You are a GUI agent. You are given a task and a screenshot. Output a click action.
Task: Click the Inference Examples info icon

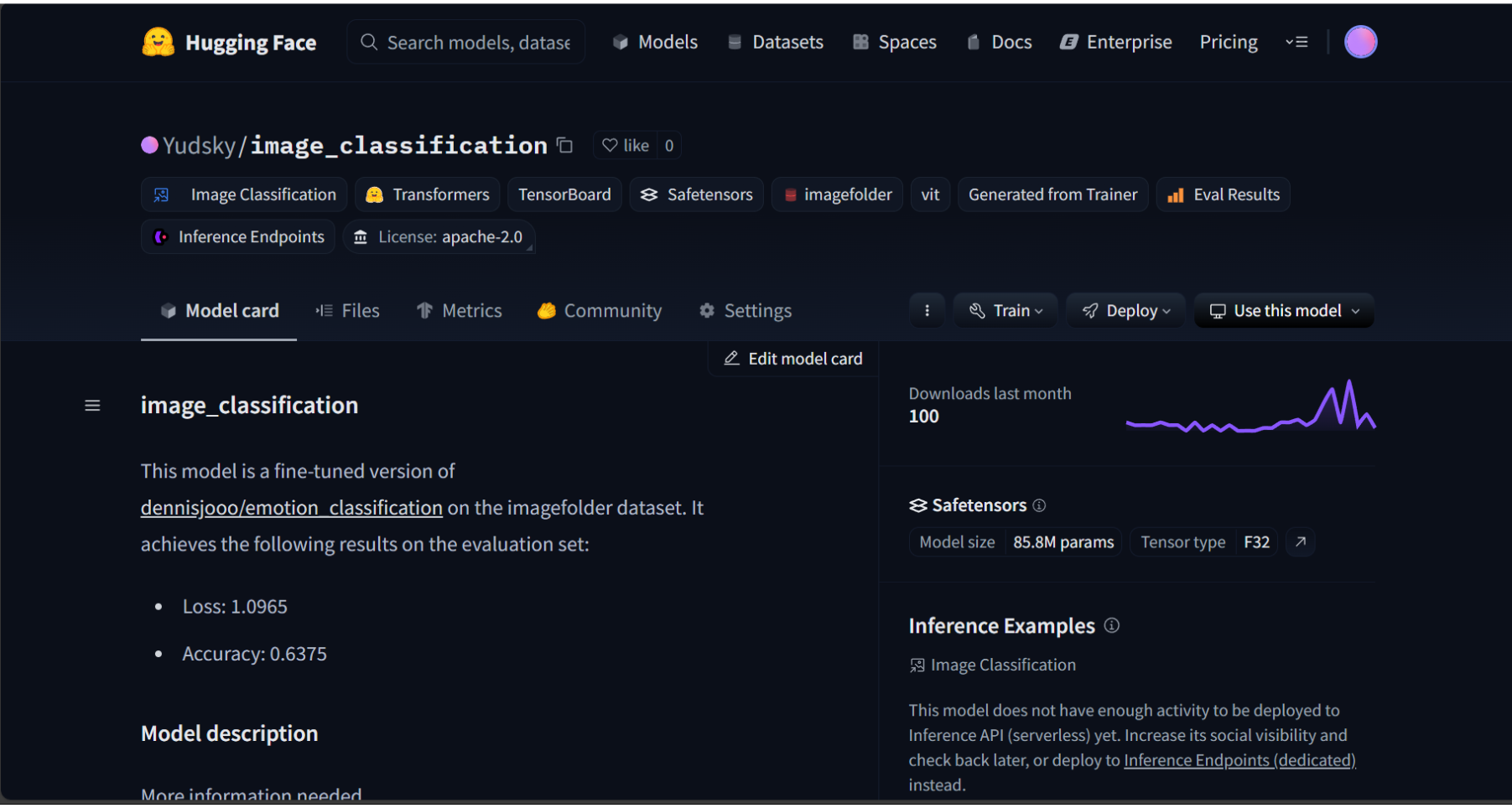pyautogui.click(x=1111, y=625)
